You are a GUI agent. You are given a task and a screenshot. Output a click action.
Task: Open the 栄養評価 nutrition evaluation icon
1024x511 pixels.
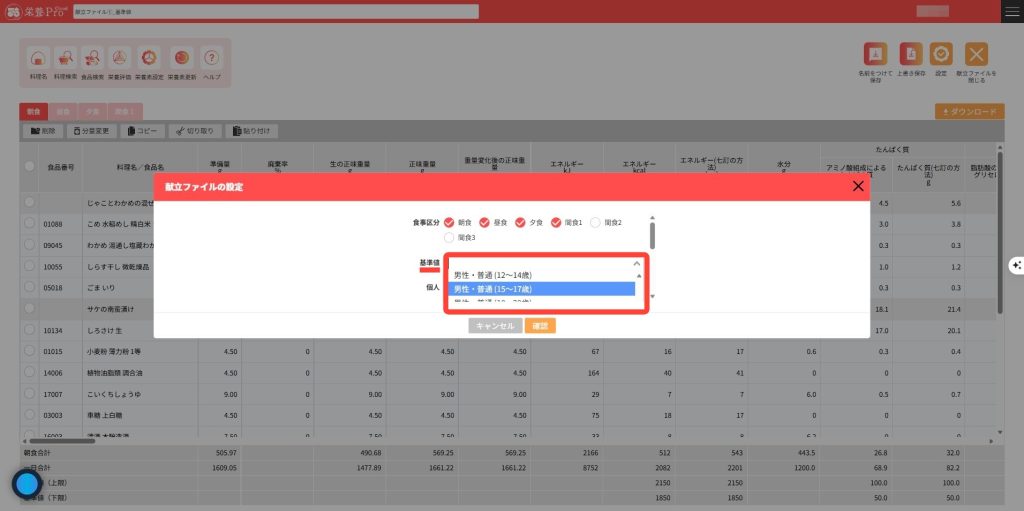[x=120, y=58]
